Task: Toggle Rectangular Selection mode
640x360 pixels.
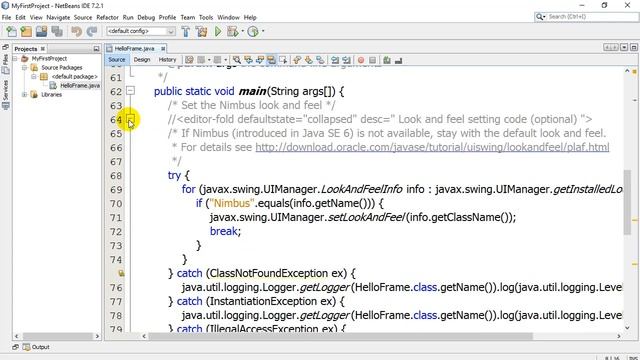Action: (x=283, y=60)
